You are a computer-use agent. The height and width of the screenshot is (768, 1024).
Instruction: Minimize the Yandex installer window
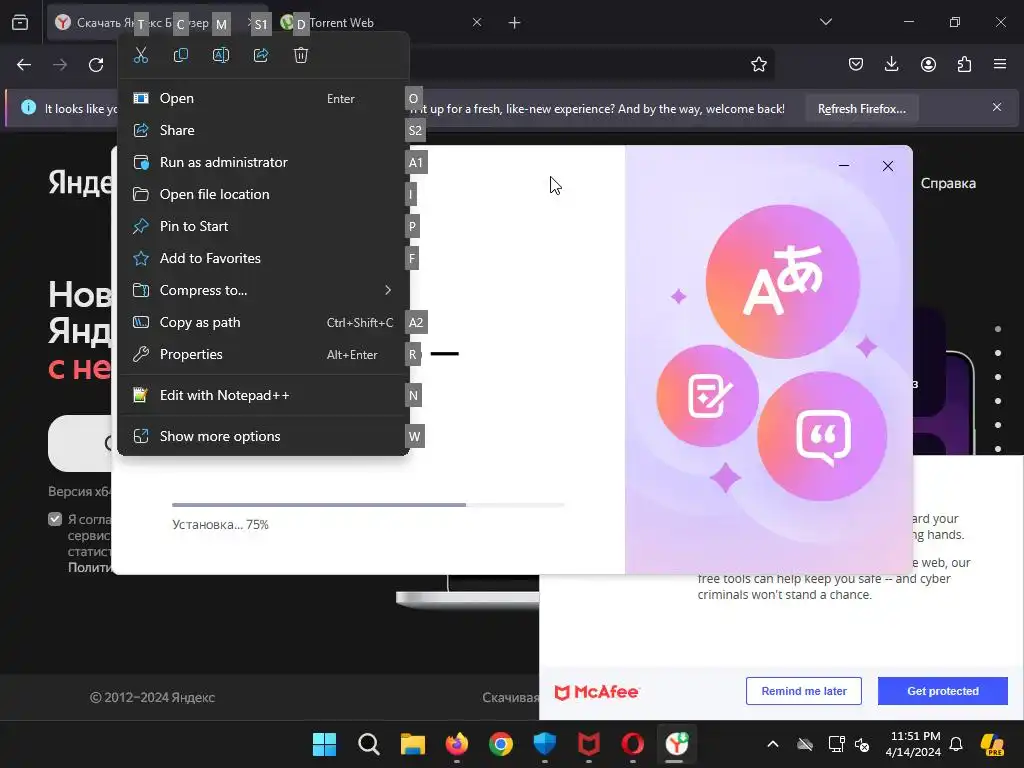(x=844, y=166)
